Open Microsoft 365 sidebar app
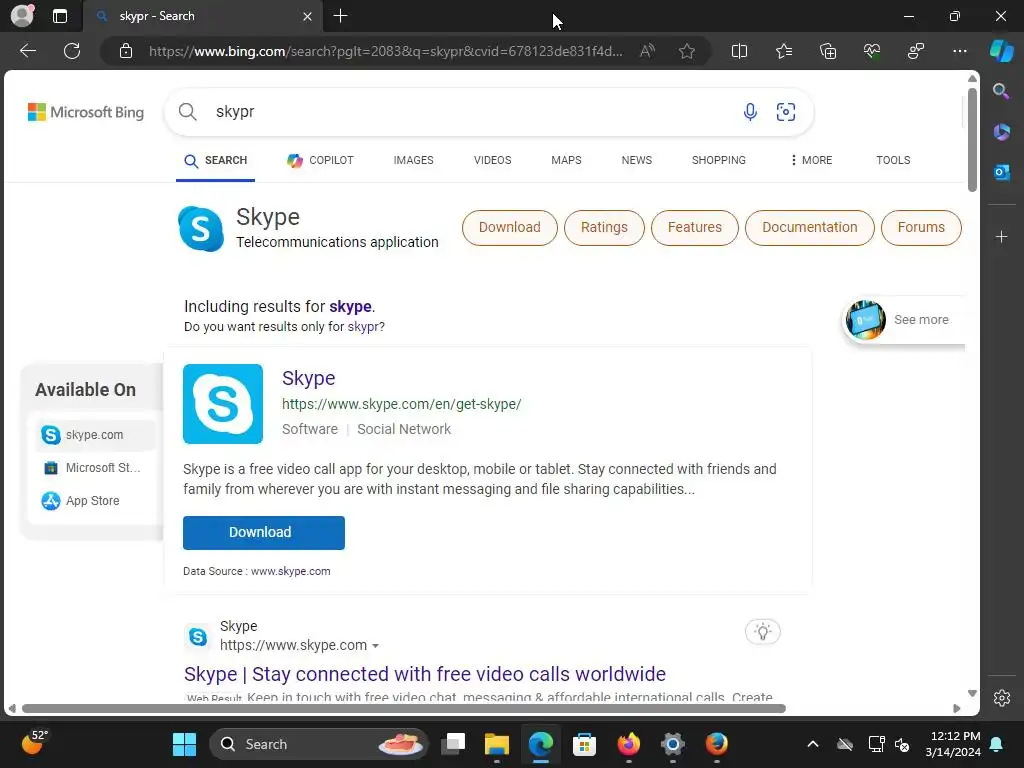The height and width of the screenshot is (768, 1024). [1001, 132]
